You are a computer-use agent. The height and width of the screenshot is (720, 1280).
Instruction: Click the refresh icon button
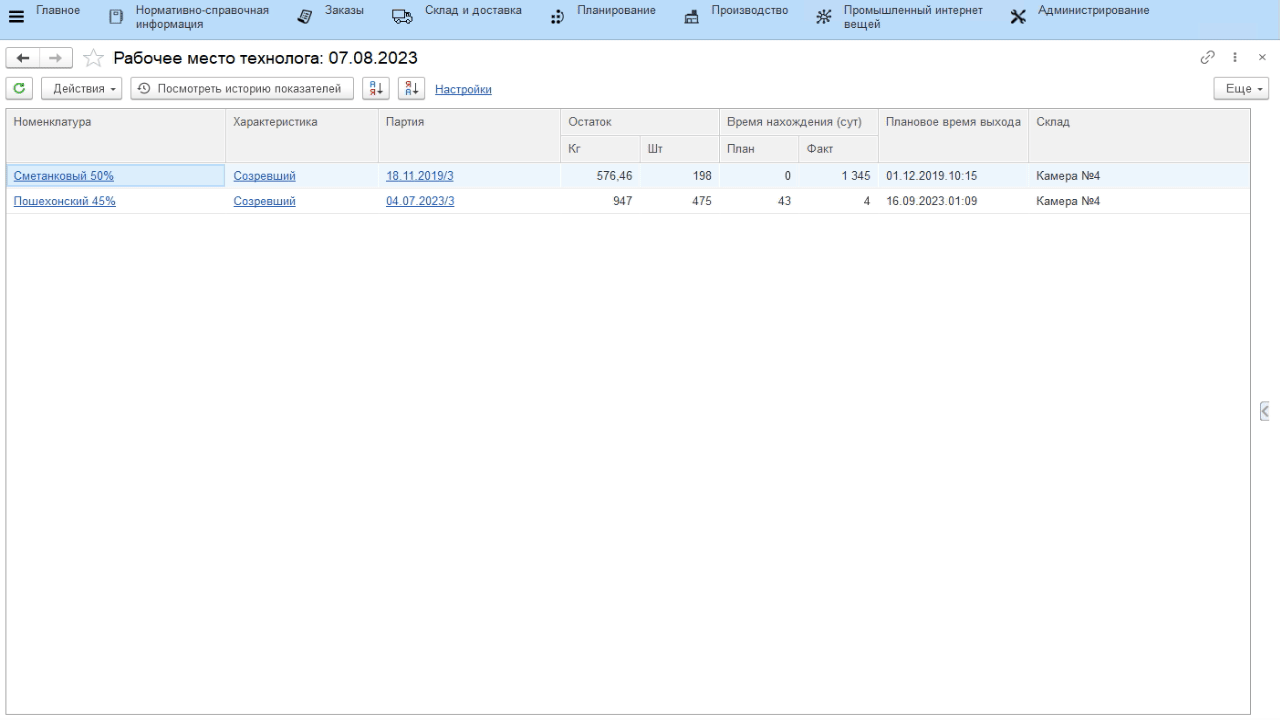point(19,89)
